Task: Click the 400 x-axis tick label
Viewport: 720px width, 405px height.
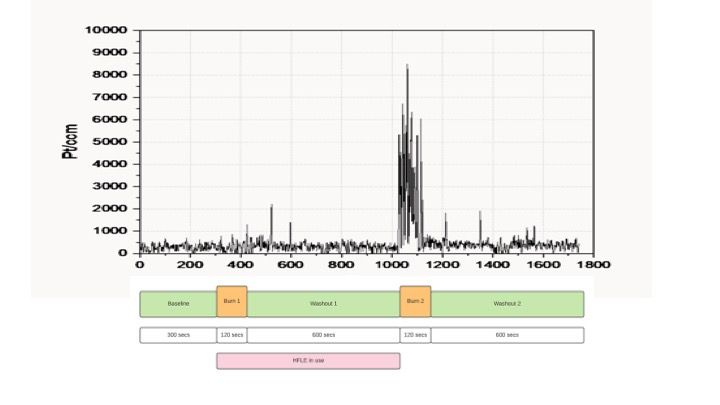Action: tap(240, 265)
